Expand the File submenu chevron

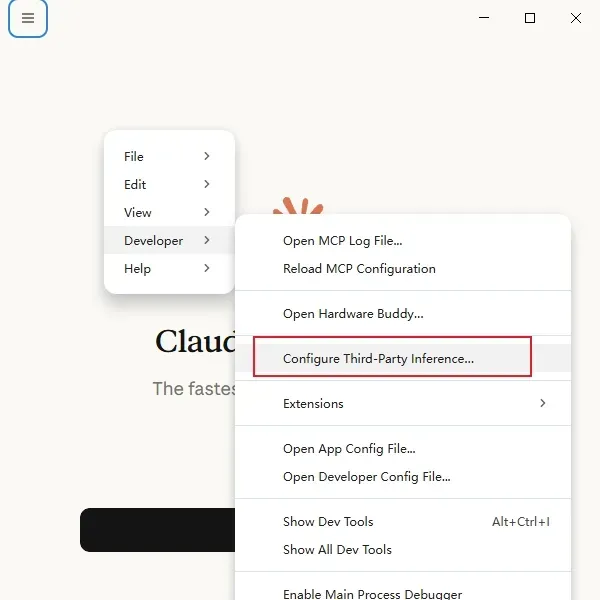pyautogui.click(x=207, y=156)
